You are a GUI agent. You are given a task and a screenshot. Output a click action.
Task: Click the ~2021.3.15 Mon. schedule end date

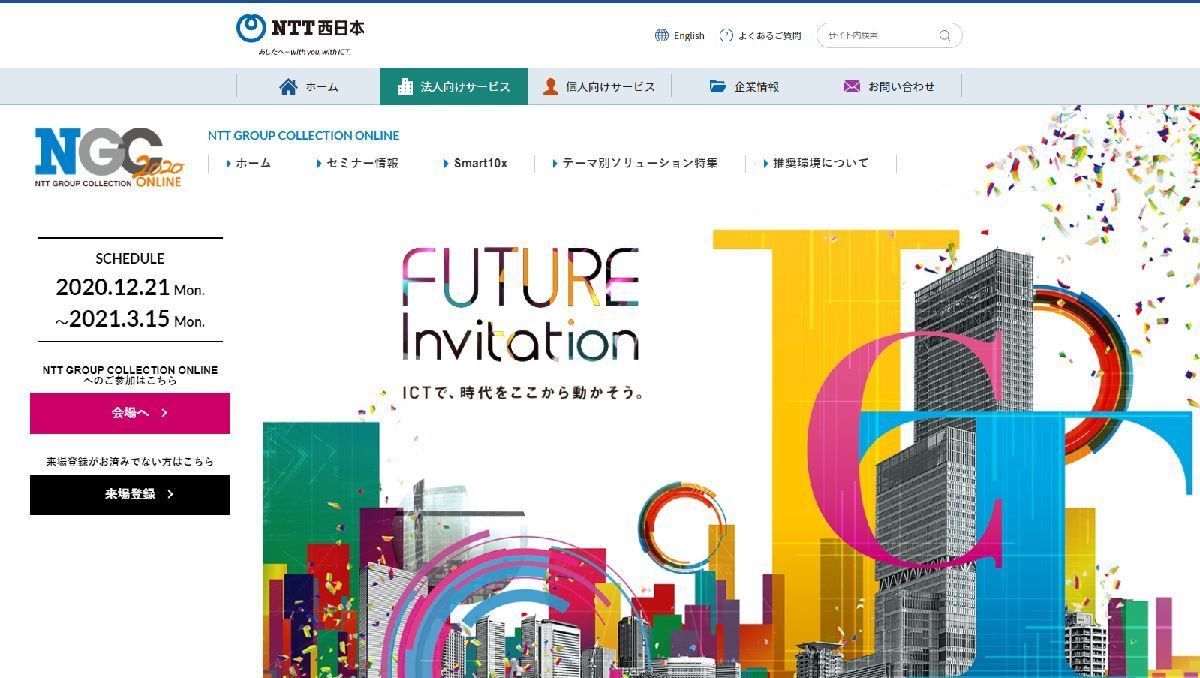(x=130, y=320)
